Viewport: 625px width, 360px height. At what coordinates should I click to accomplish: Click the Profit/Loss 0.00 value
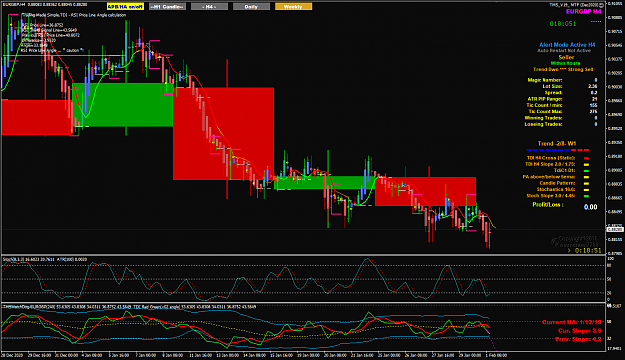coord(590,207)
